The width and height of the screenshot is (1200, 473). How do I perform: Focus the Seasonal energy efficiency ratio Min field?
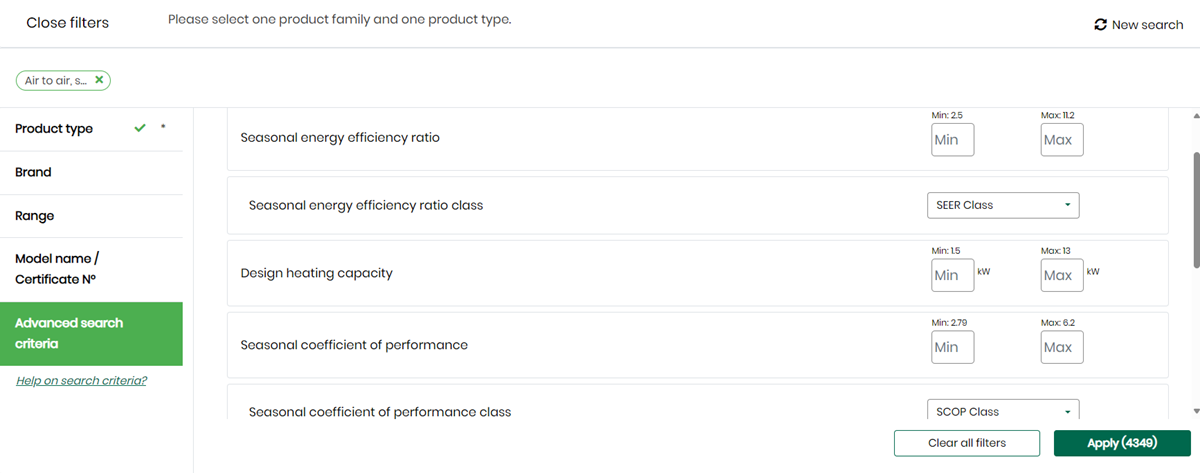tap(952, 140)
